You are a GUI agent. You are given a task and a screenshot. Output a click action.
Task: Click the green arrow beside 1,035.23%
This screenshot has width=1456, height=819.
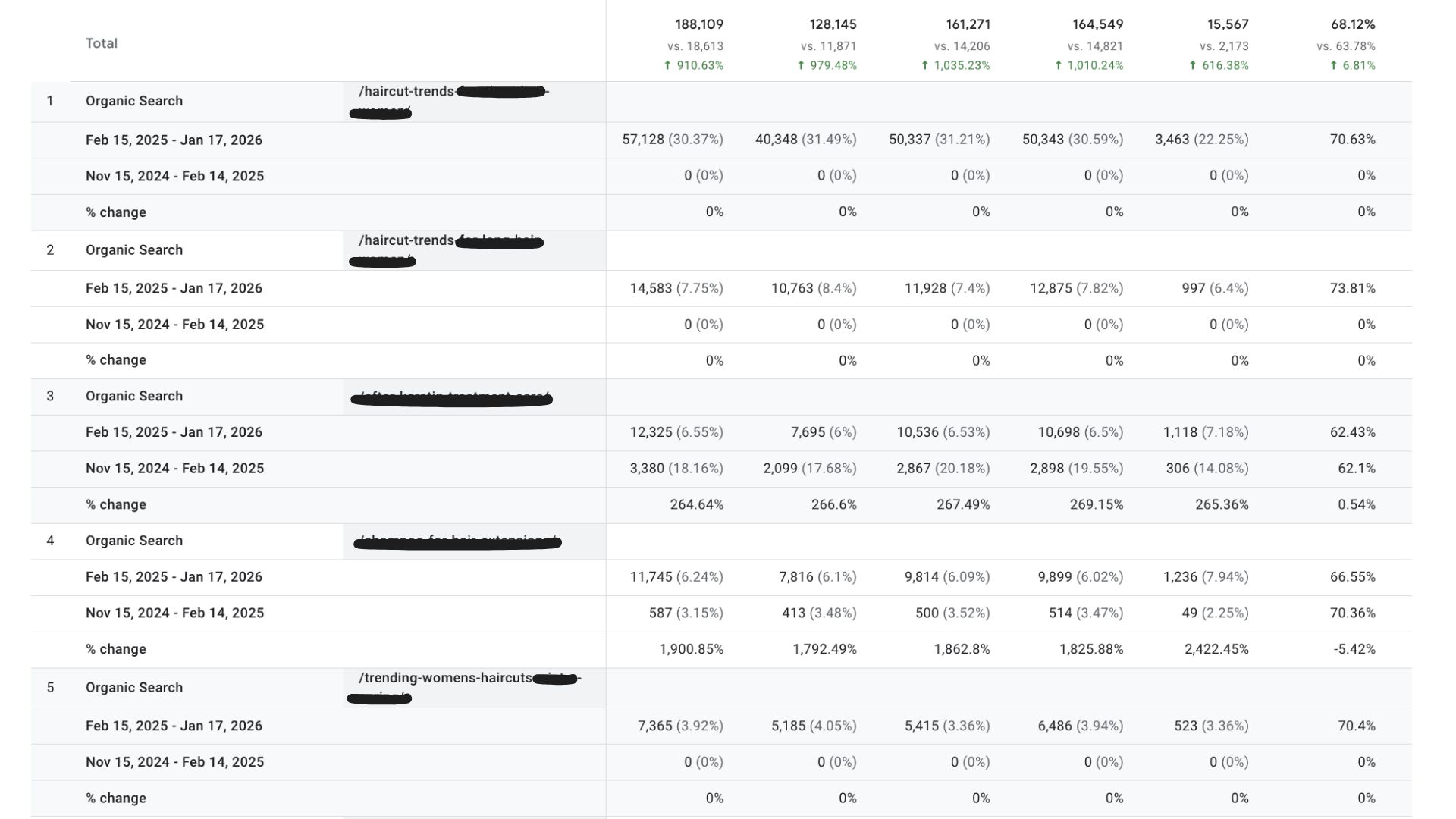(924, 66)
